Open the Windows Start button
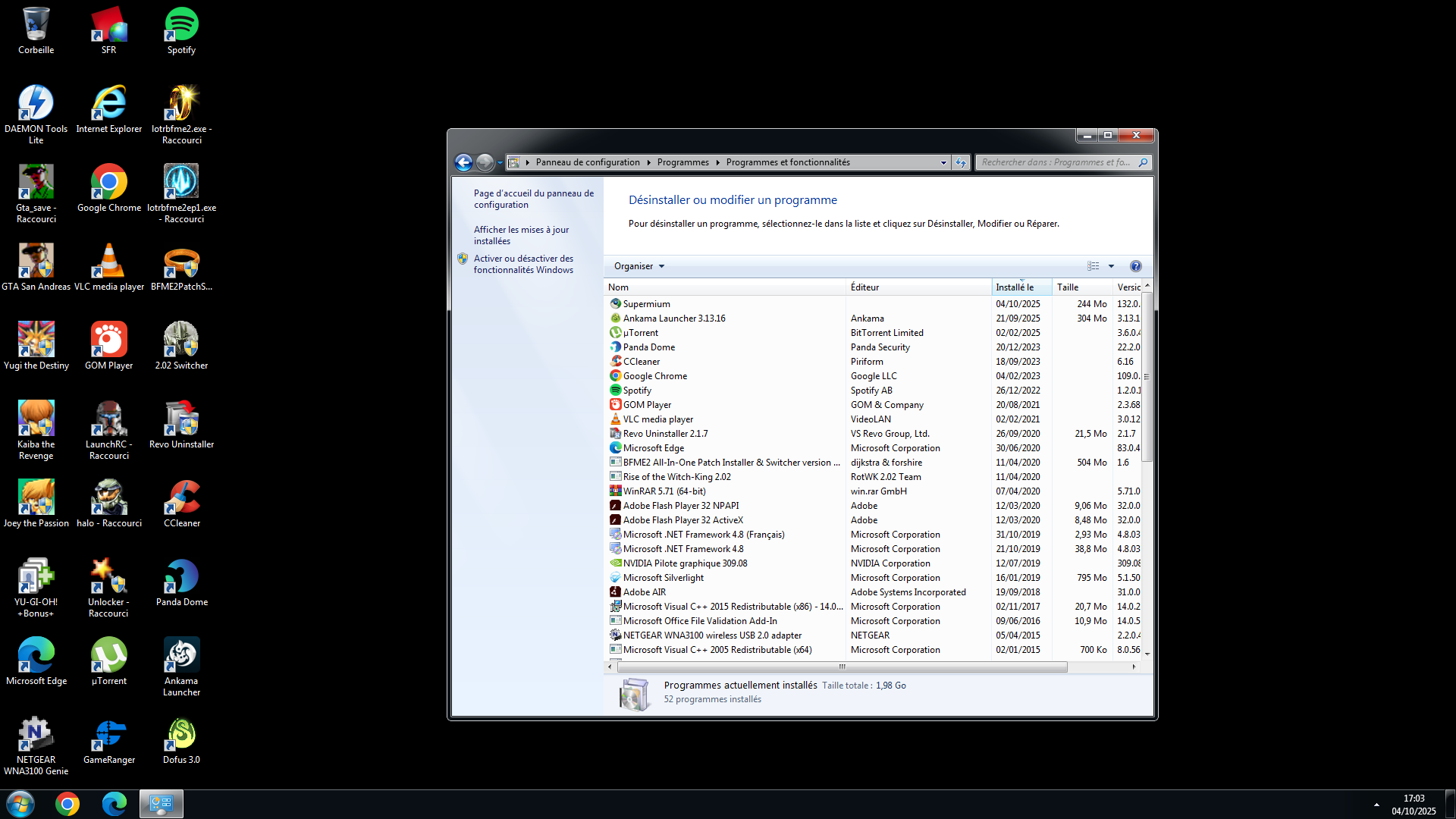Viewport: 1456px width, 819px height. pyautogui.click(x=20, y=804)
